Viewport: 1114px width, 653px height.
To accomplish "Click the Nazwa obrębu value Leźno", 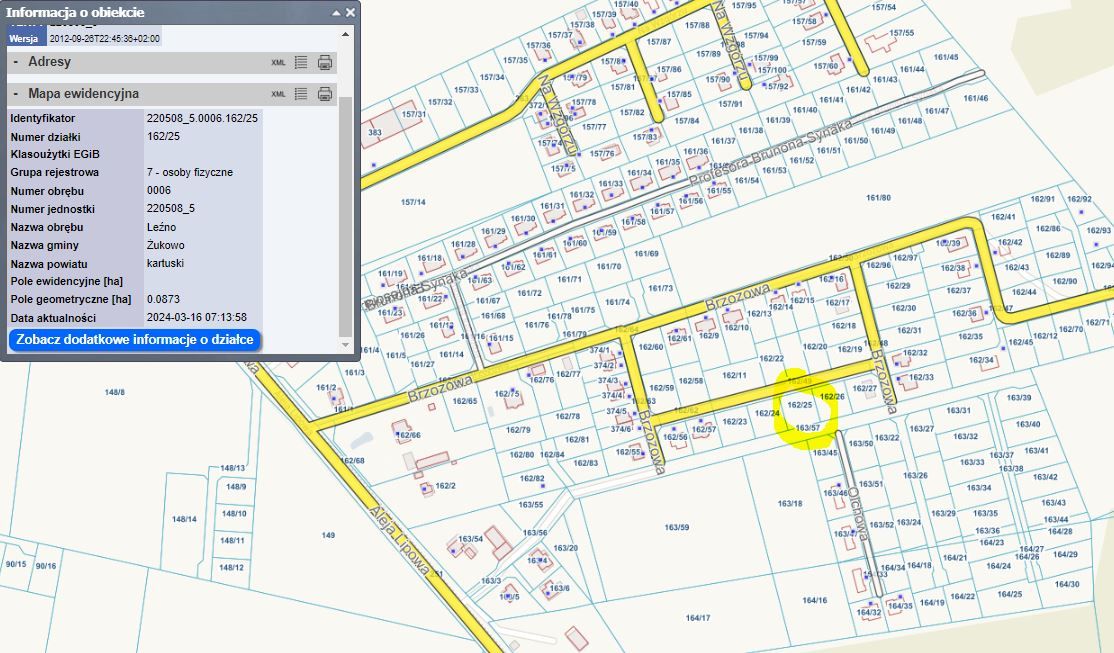I will pos(161,227).
